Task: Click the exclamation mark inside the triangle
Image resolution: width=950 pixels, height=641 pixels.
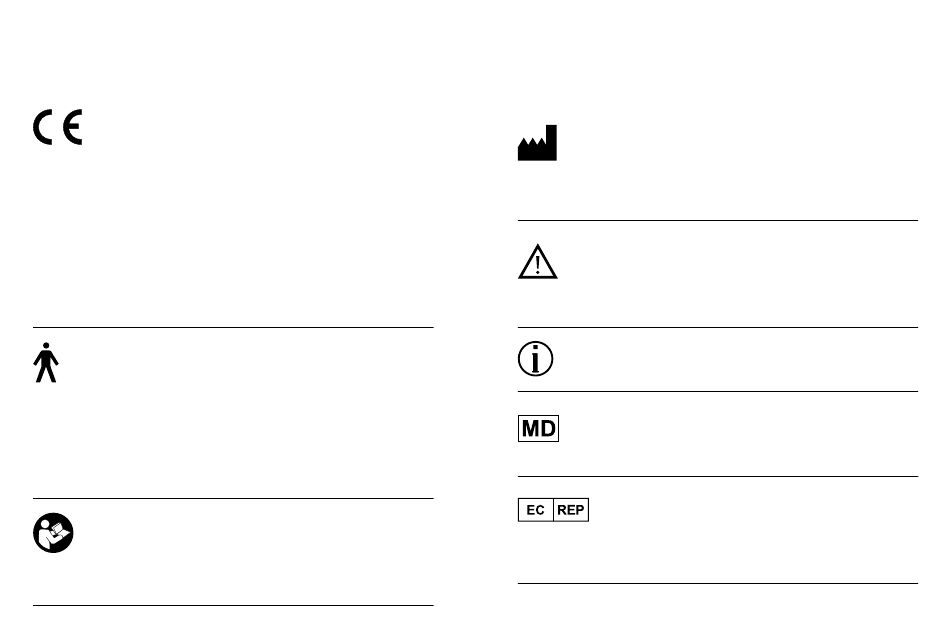Action: point(537,265)
